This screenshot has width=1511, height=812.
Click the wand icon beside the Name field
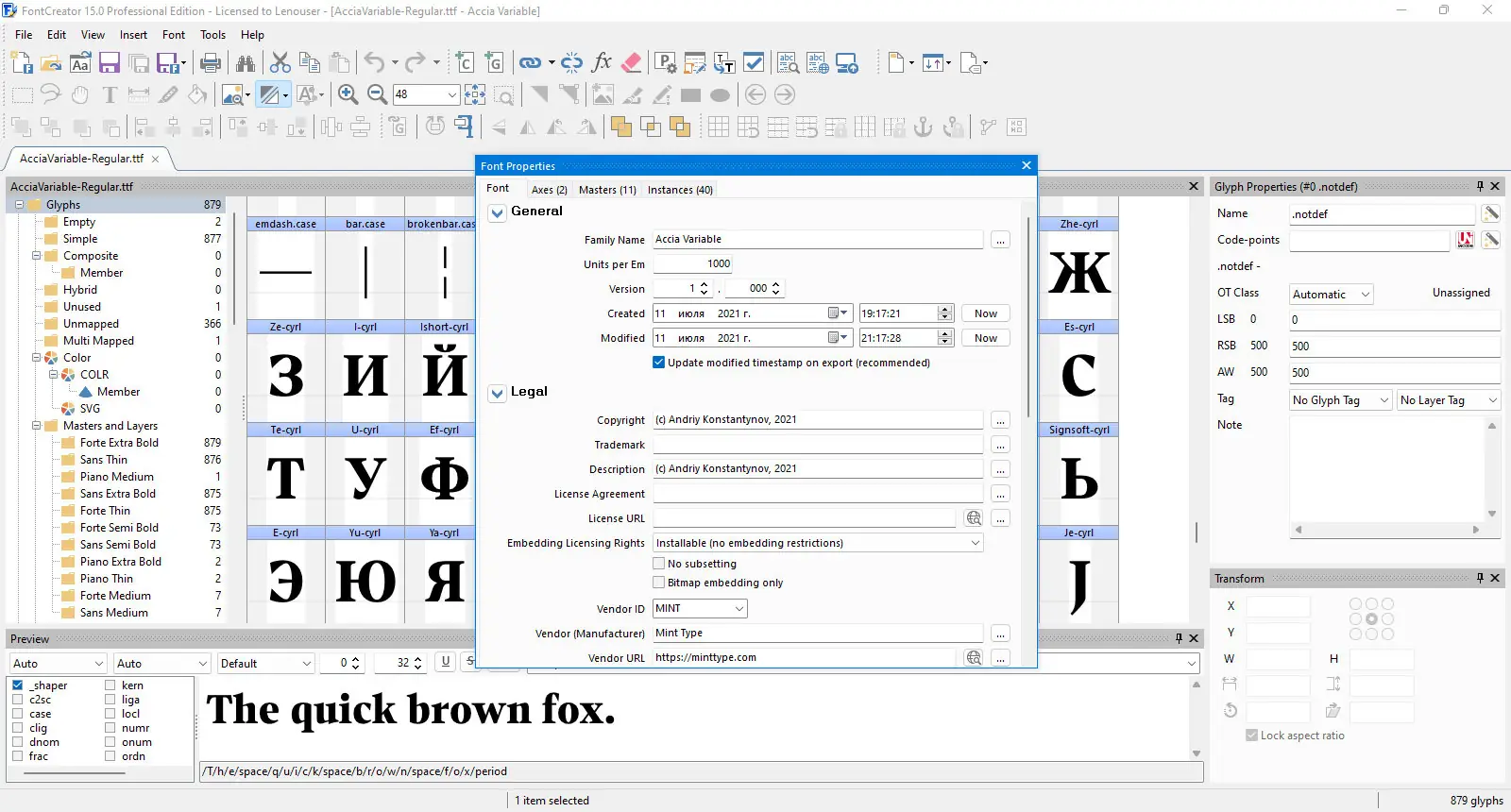(1490, 213)
